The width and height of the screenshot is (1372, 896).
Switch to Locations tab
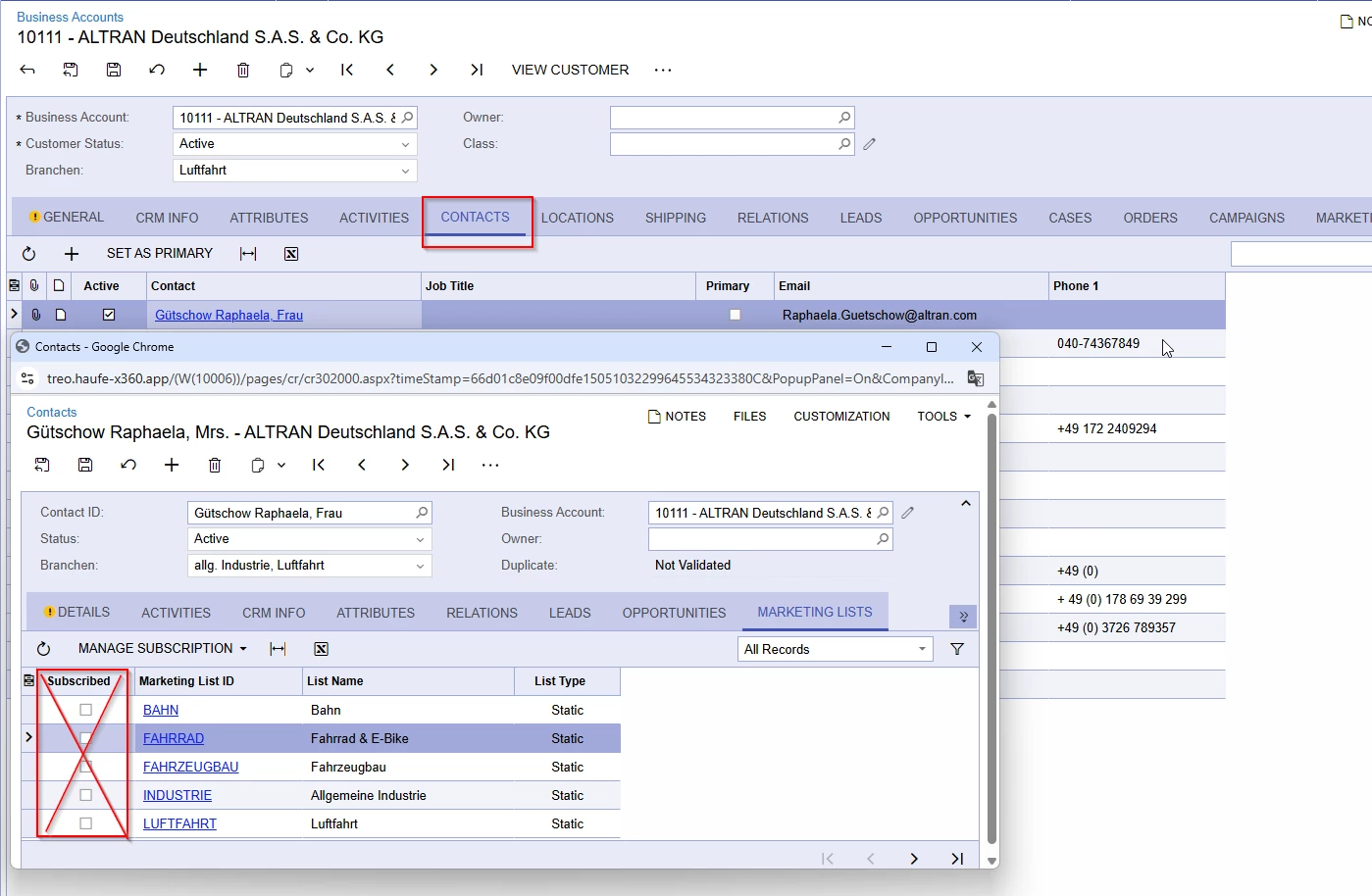578,218
